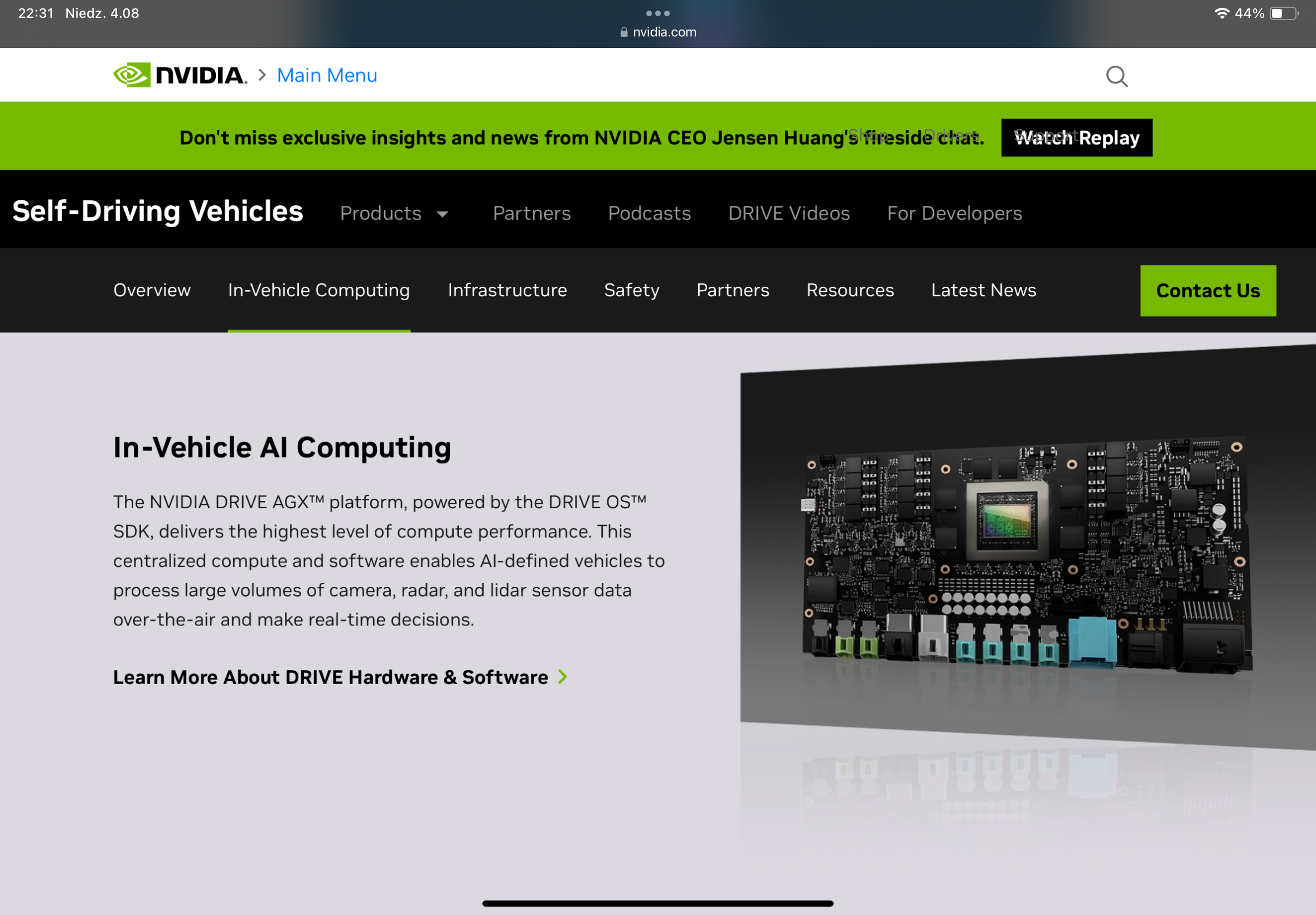Select the In-Vehicle Computing tab
This screenshot has width=1316, height=915.
tap(318, 290)
